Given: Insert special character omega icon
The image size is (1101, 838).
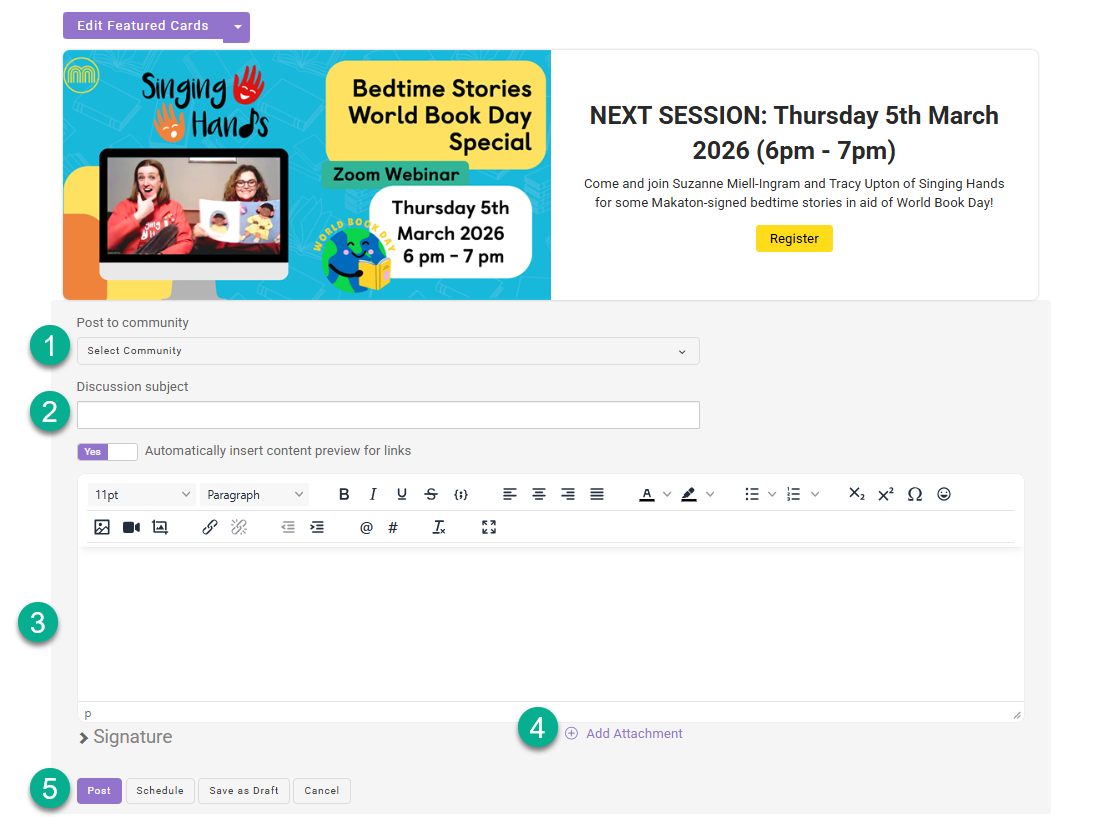Looking at the screenshot, I should point(914,495).
